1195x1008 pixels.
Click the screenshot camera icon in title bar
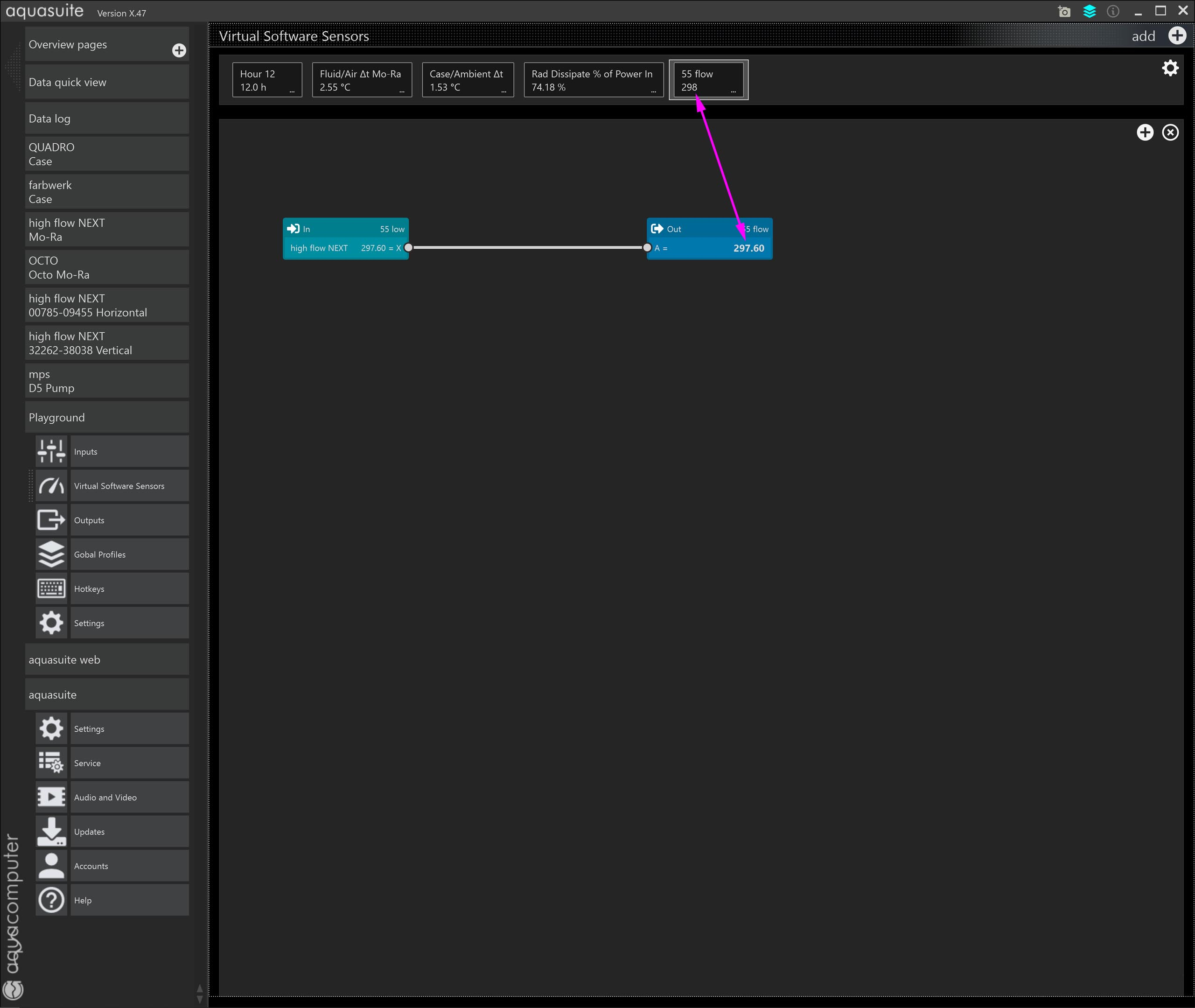tap(1063, 11)
